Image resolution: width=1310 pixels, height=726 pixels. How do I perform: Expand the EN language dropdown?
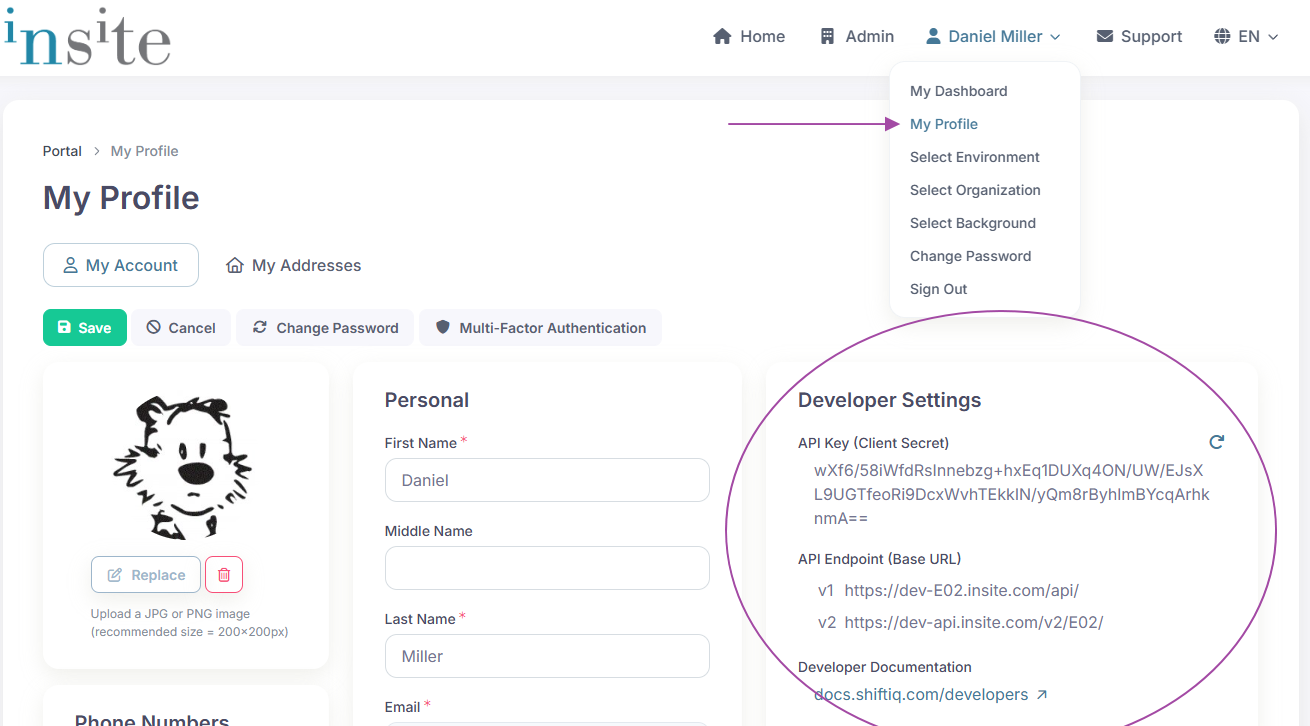click(x=1247, y=36)
